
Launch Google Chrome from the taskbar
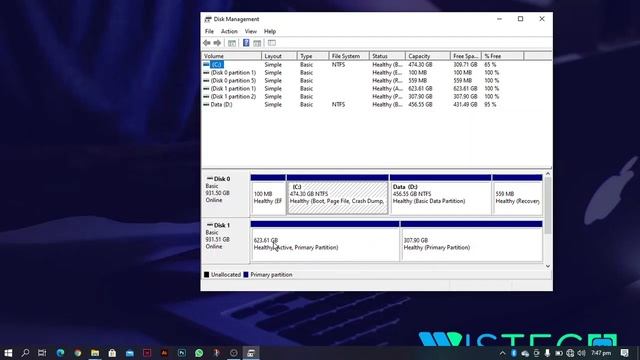[78, 353]
